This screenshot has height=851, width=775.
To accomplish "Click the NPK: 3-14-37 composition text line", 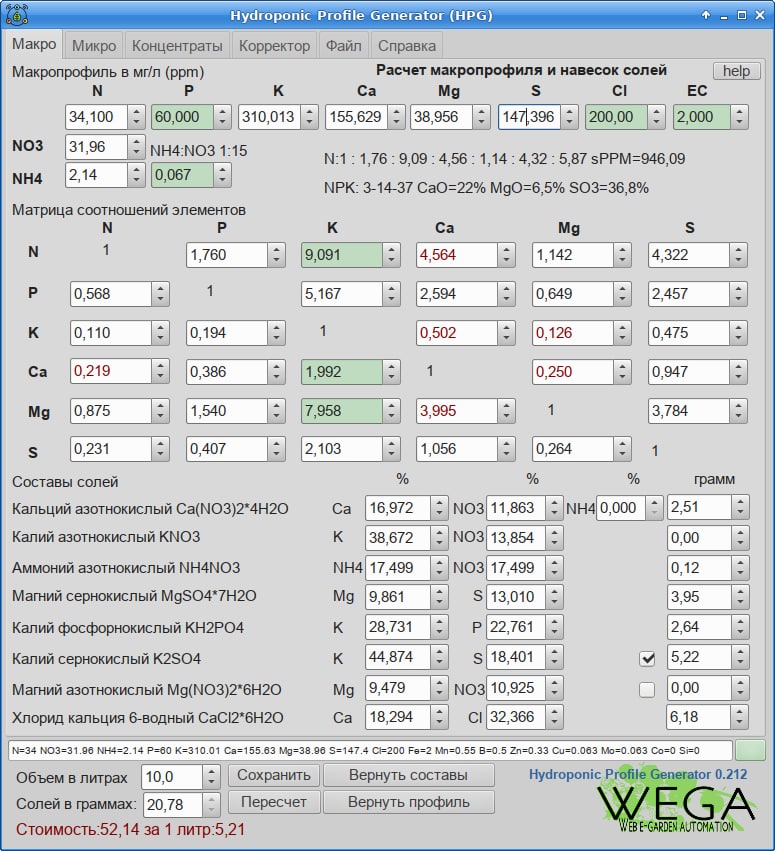I will (486, 188).
